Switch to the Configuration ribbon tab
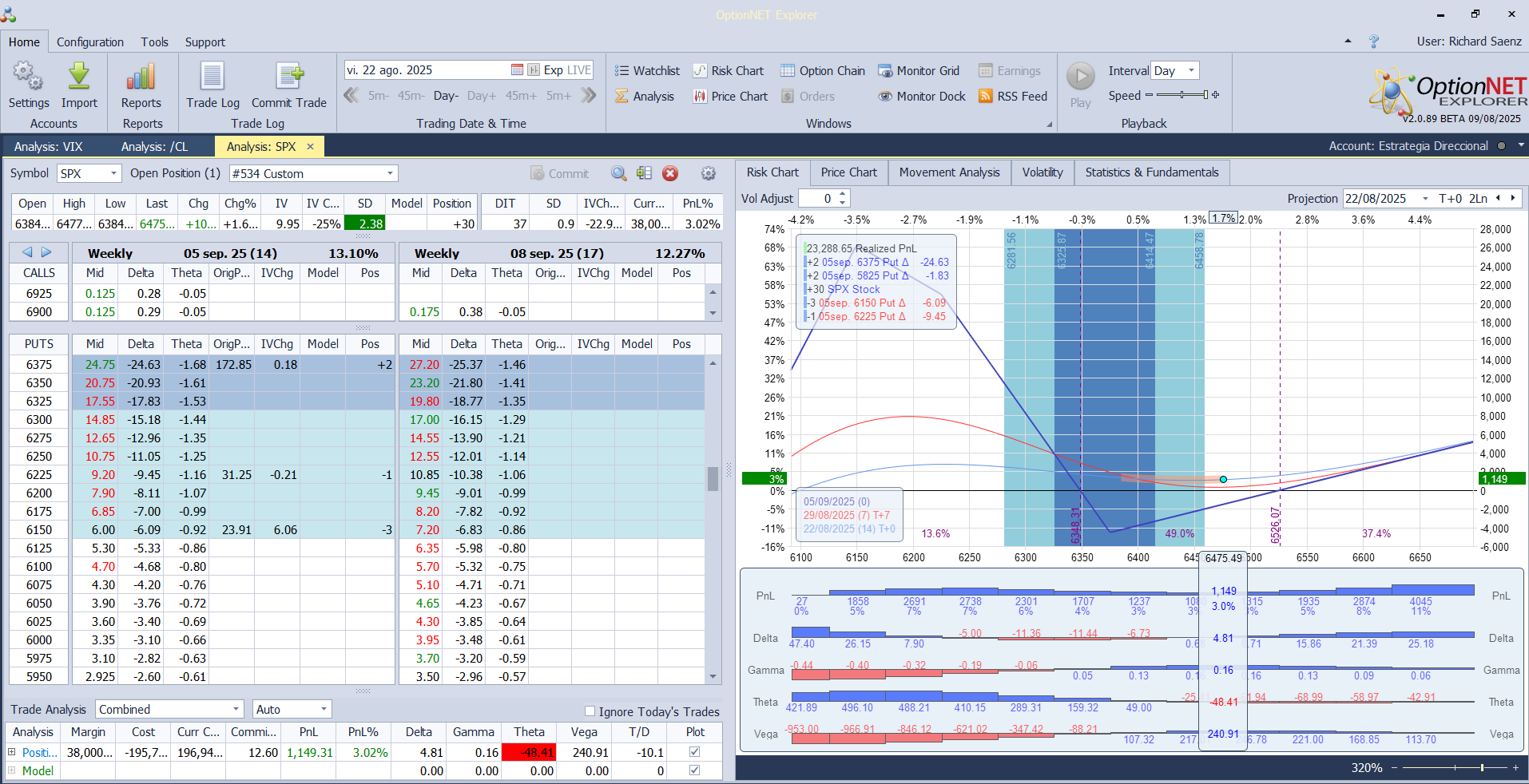Viewport: 1529px width, 784px height. tap(90, 42)
